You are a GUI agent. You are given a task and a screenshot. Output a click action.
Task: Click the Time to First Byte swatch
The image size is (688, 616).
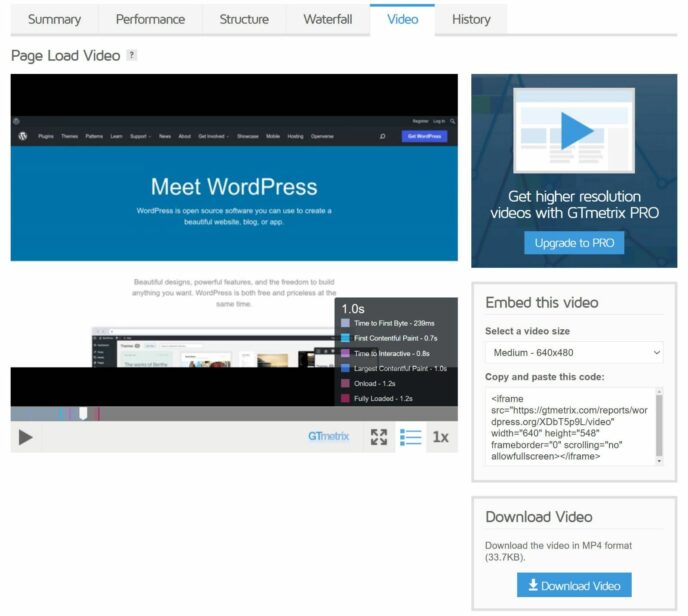click(345, 323)
